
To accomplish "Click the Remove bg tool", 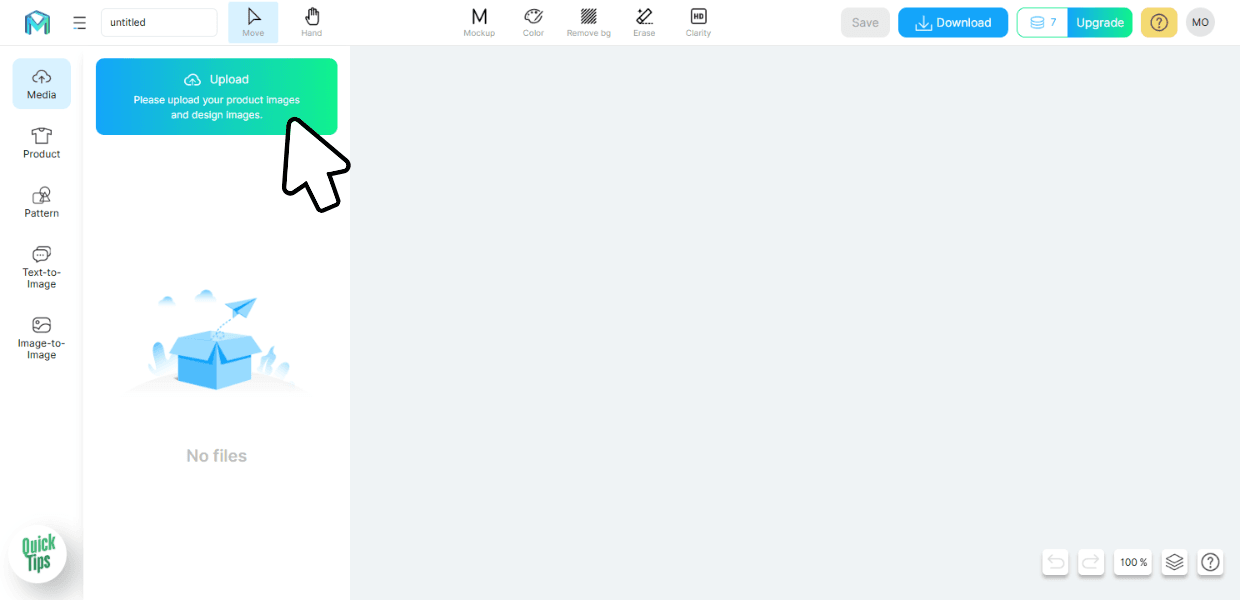I will 588,22.
